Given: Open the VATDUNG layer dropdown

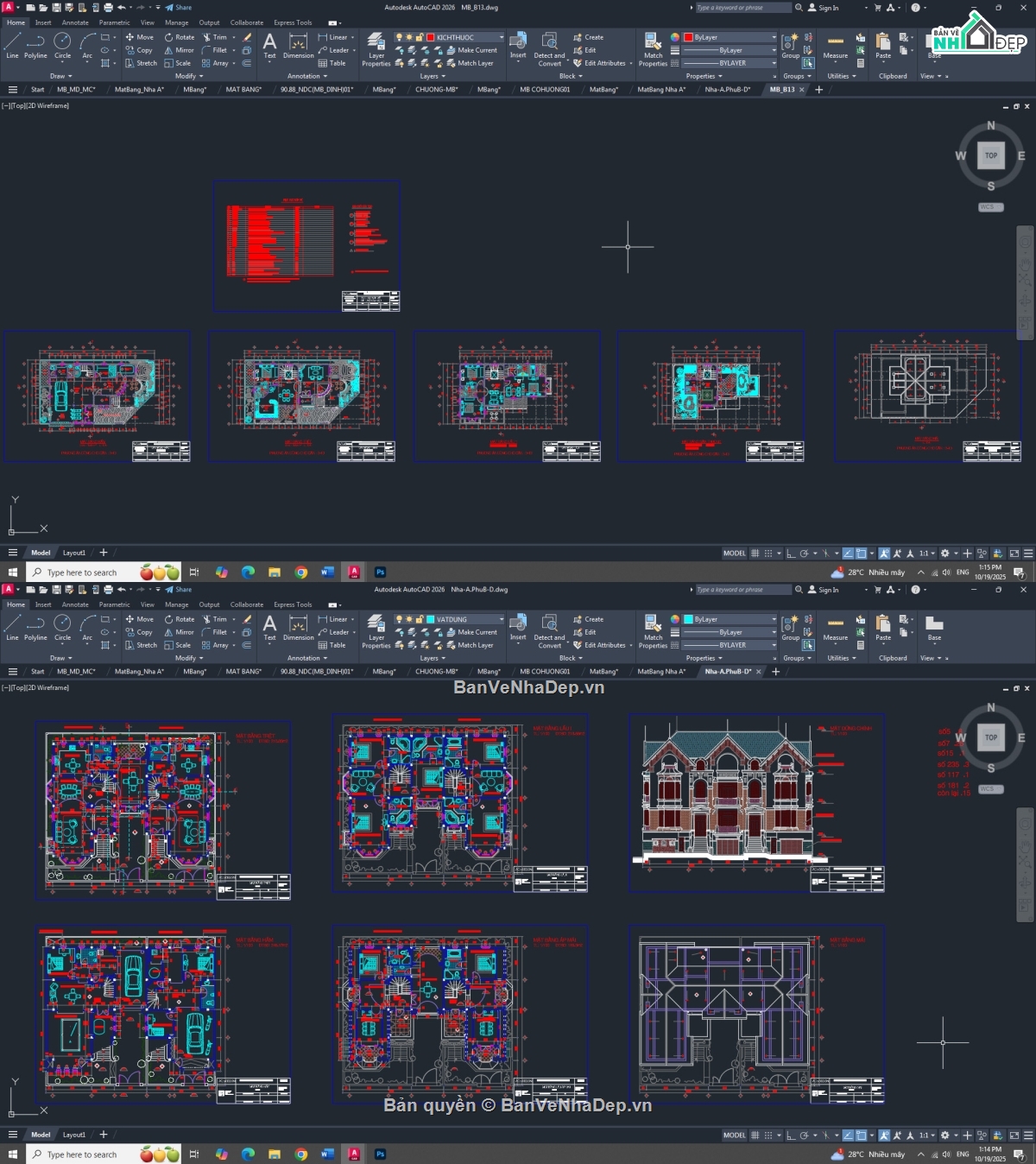Looking at the screenshot, I should tap(466, 619).
